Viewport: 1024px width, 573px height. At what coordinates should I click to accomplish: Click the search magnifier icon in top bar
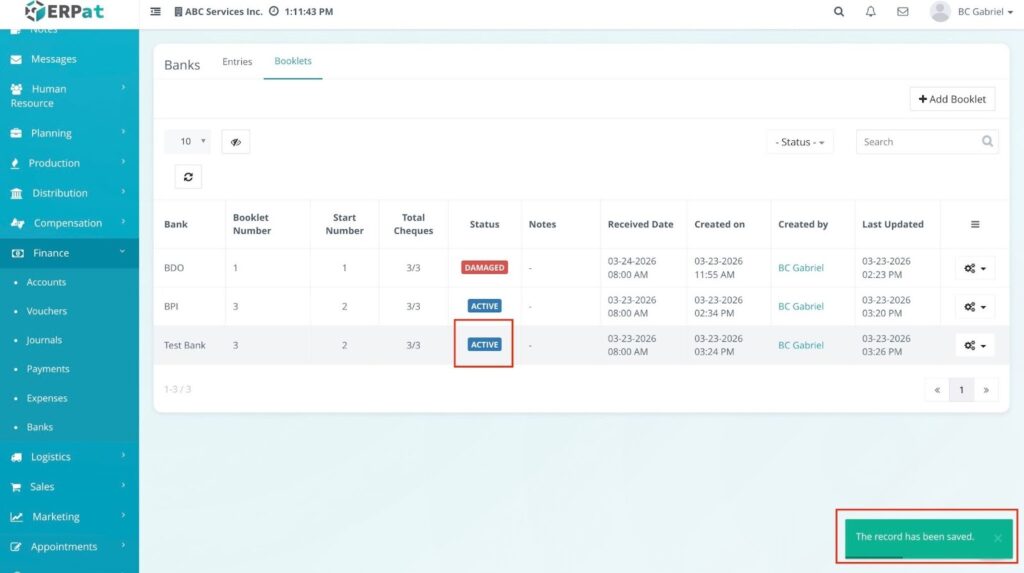(x=839, y=12)
